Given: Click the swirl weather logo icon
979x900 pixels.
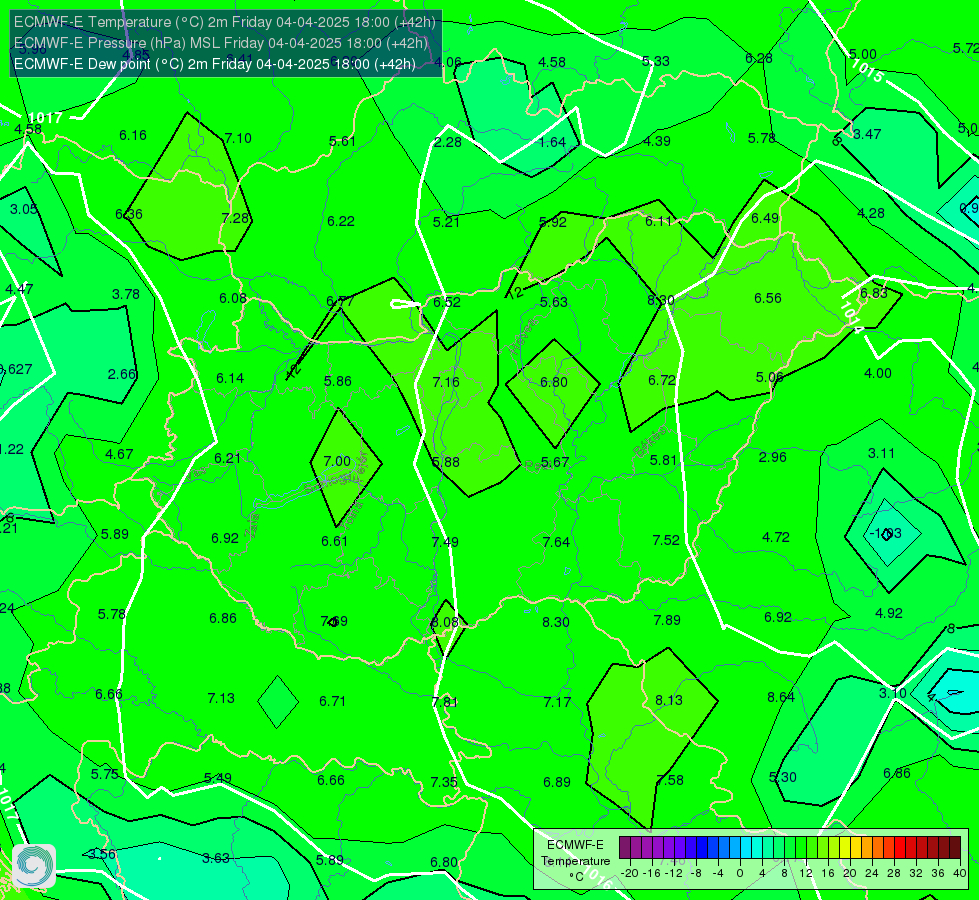Looking at the screenshot, I should coord(34,866).
